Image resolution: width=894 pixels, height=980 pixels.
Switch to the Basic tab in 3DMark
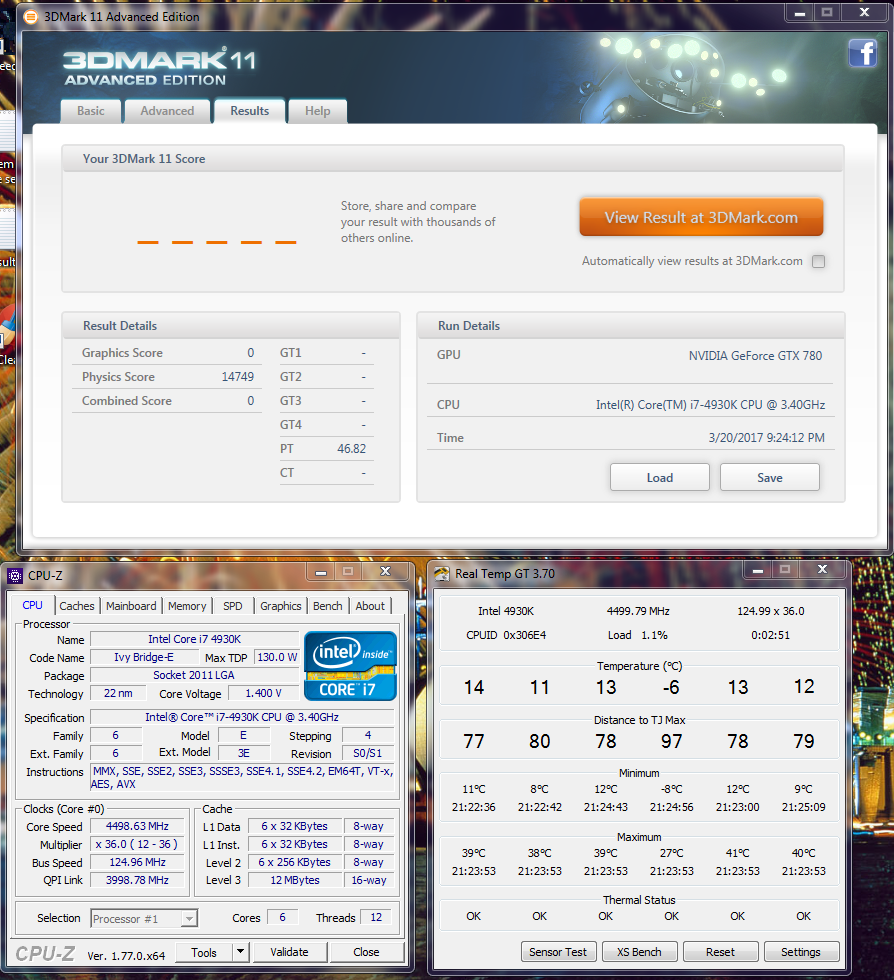tap(91, 111)
